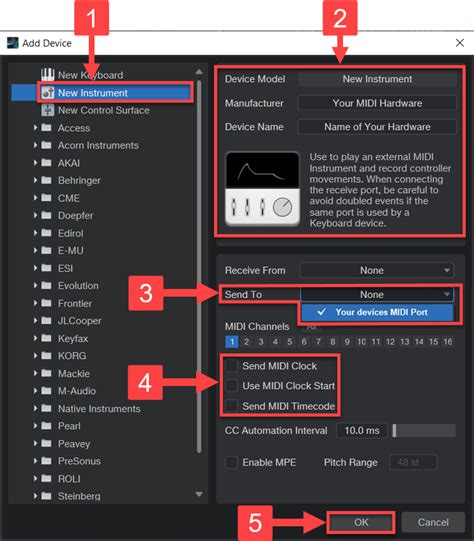The height and width of the screenshot is (541, 474).
Task: Toggle MIDI channel 1 button
Action: pos(232,342)
